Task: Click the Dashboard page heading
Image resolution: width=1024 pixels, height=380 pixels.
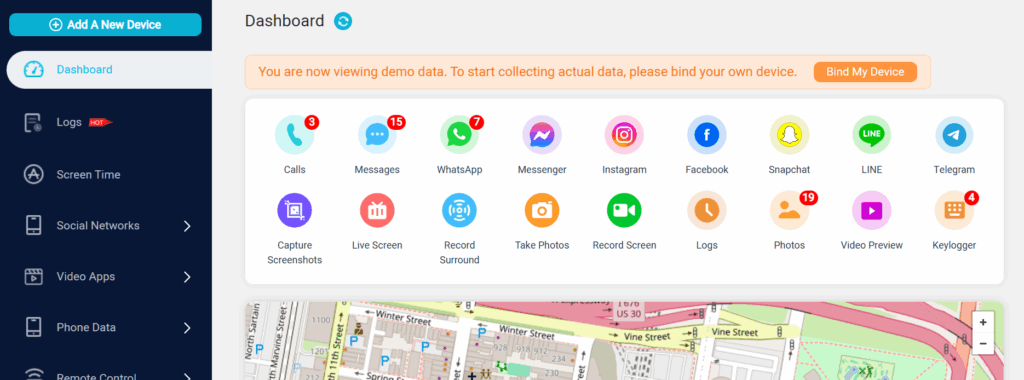Action: pyautogui.click(x=285, y=21)
